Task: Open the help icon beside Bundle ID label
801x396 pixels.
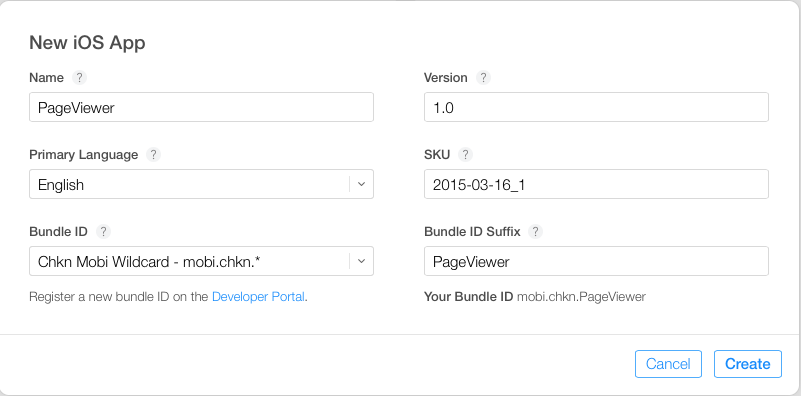Action: 103,232
